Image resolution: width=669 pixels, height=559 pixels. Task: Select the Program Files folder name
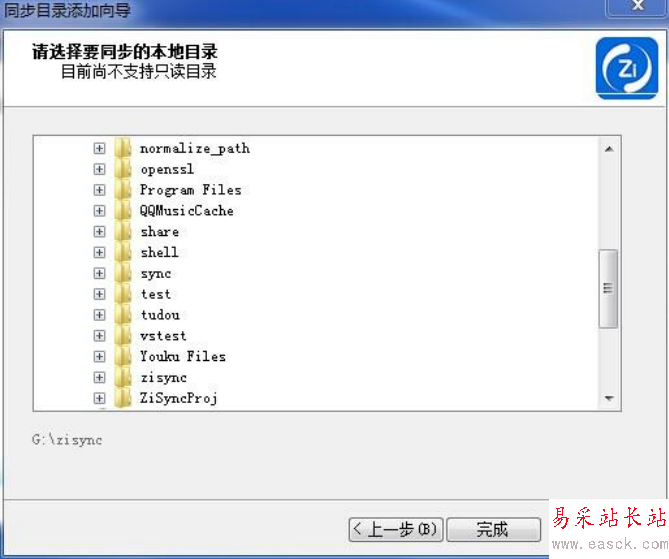point(191,190)
